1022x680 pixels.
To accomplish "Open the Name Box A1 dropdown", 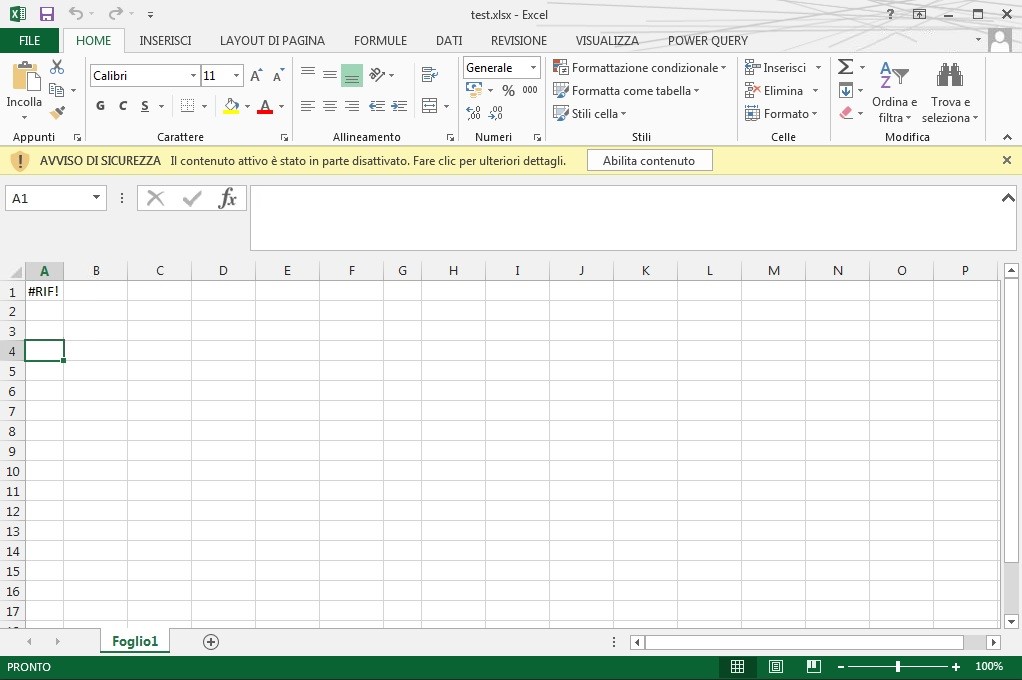I will 96,198.
